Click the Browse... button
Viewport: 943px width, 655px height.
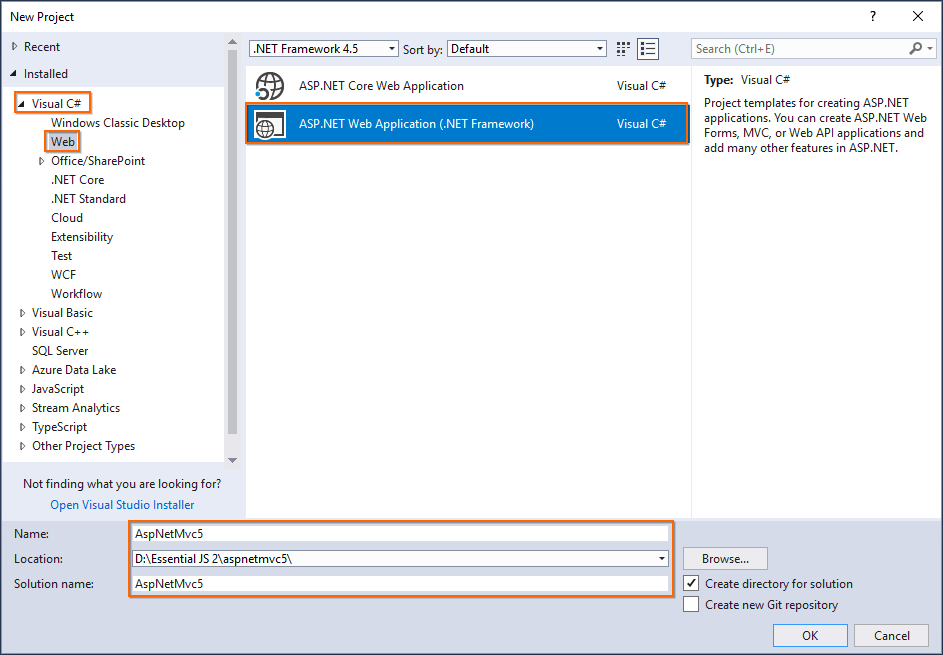pyautogui.click(x=725, y=559)
